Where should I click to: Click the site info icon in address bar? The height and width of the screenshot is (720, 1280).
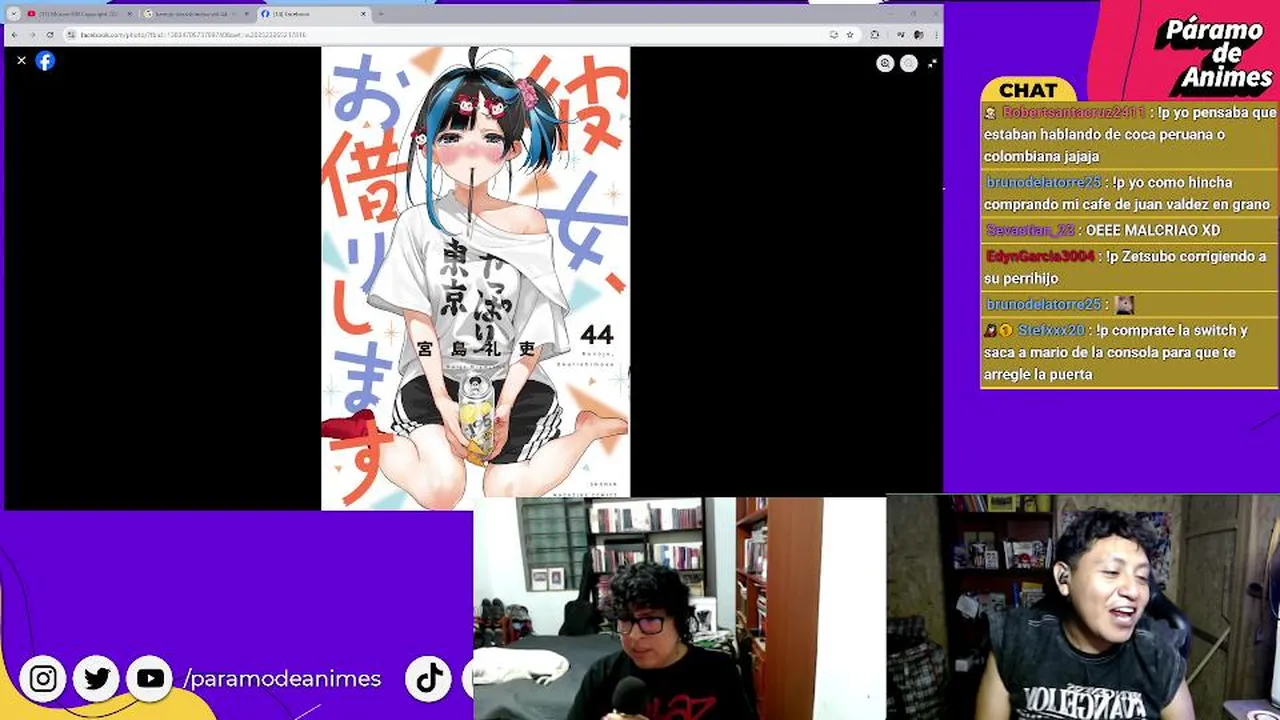coord(71,35)
